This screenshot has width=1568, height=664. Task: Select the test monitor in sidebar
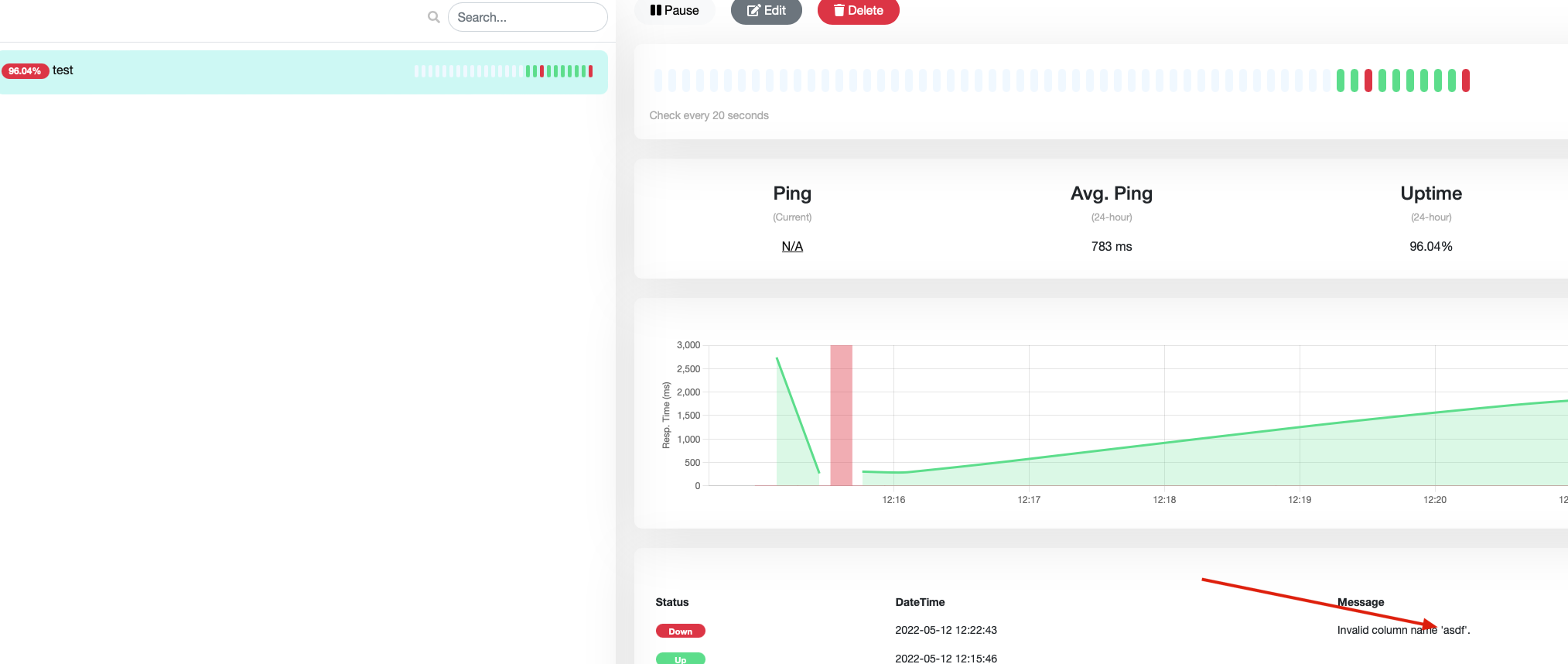point(303,72)
